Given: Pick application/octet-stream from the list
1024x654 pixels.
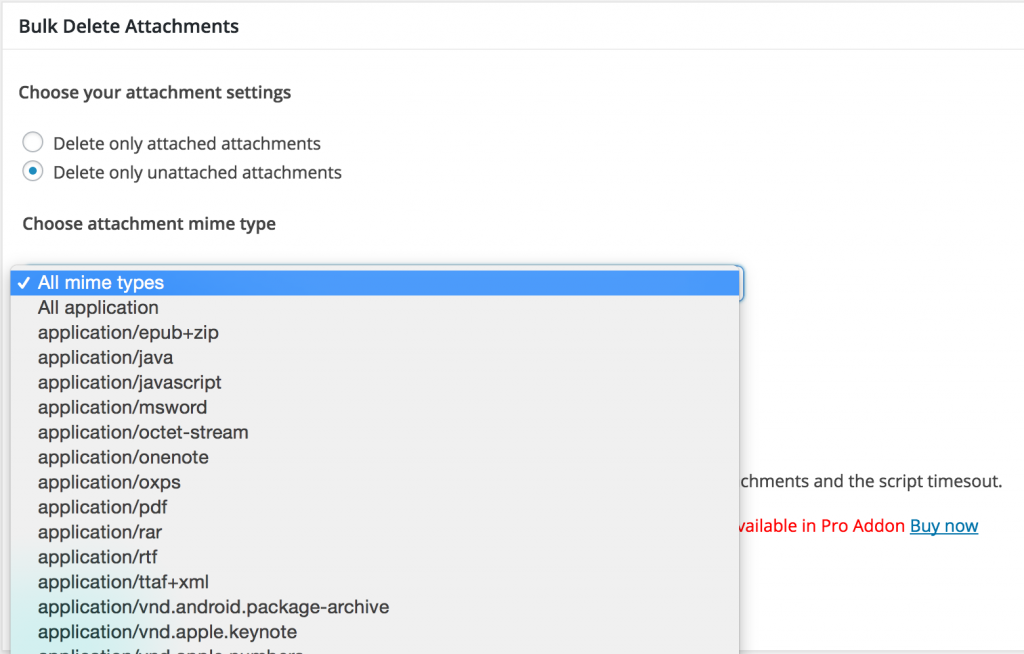Looking at the screenshot, I should [x=142, y=432].
